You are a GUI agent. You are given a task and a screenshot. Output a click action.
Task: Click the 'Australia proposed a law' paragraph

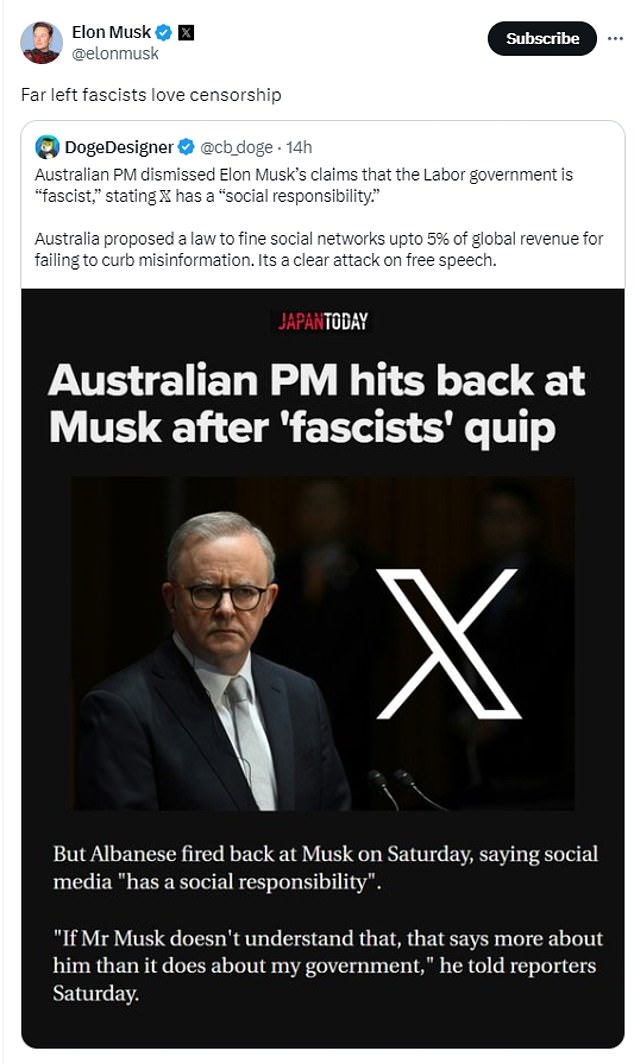coord(318,249)
